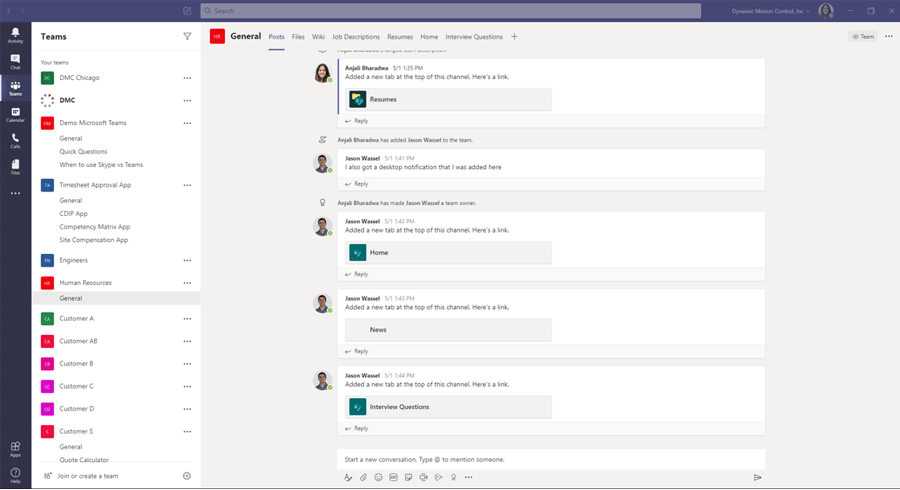The image size is (900, 490).
Task: Select When to use Skype vs Teams channel
Action: click(101, 165)
